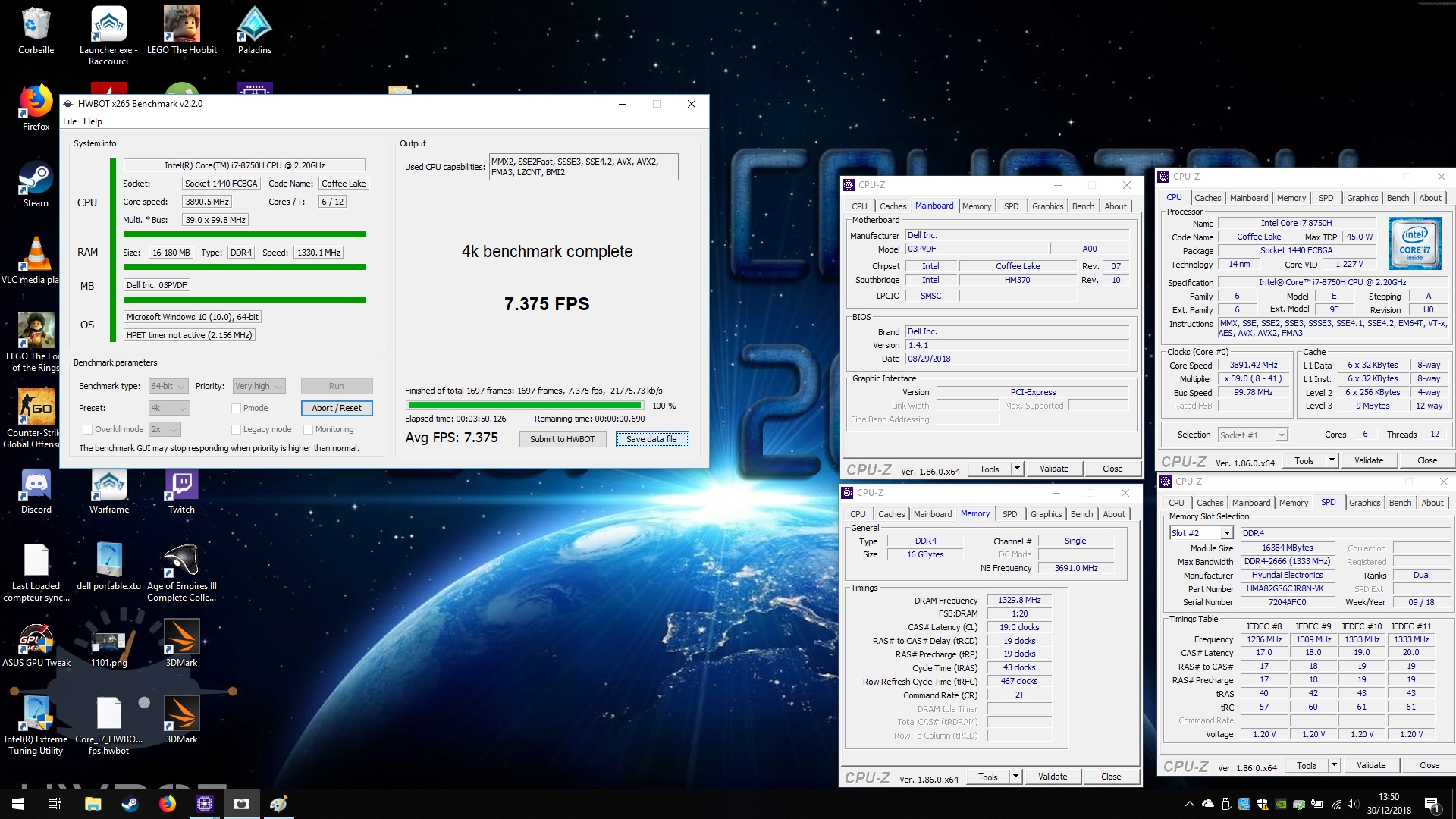This screenshot has width=1456, height=819.
Task: Open the Corbeille recycle bin icon
Action: 36,30
